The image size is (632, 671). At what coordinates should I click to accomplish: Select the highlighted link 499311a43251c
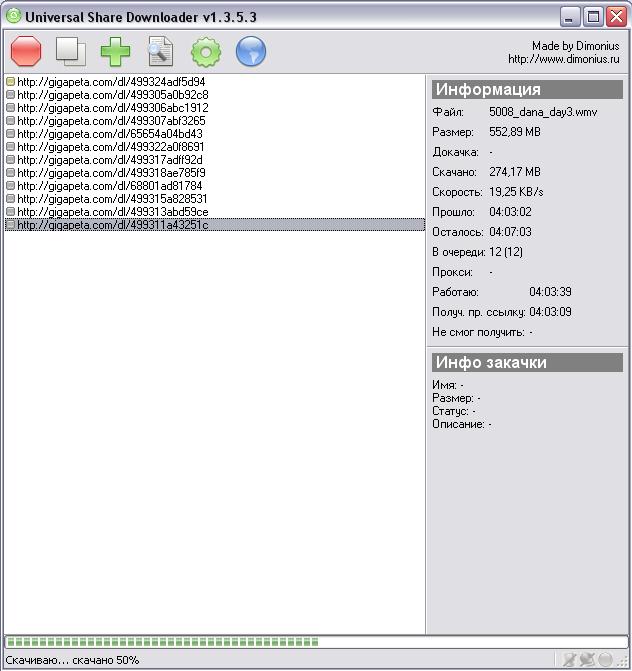point(215,225)
